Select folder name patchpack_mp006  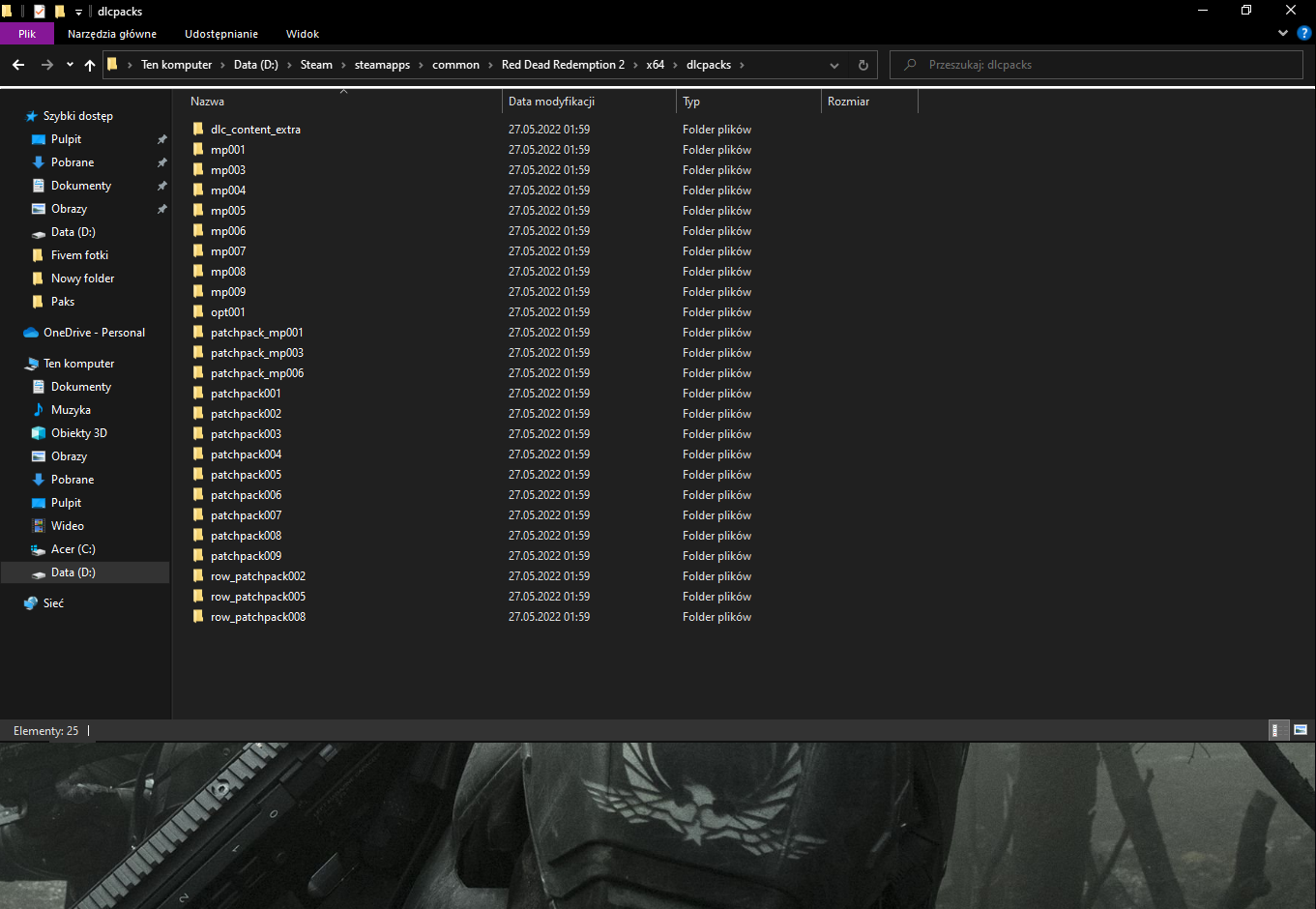[x=257, y=373]
